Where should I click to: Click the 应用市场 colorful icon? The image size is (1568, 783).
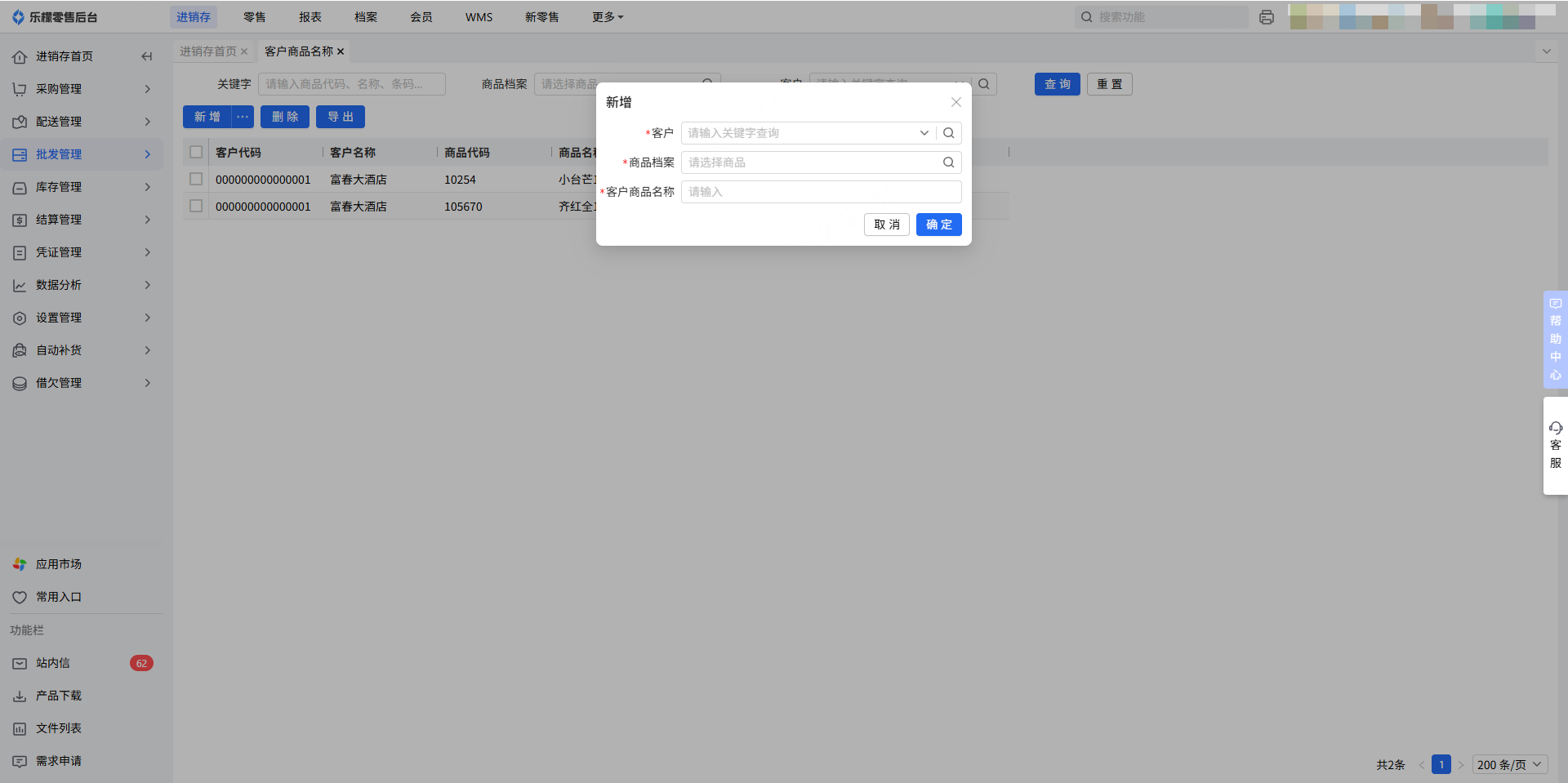pyautogui.click(x=20, y=564)
